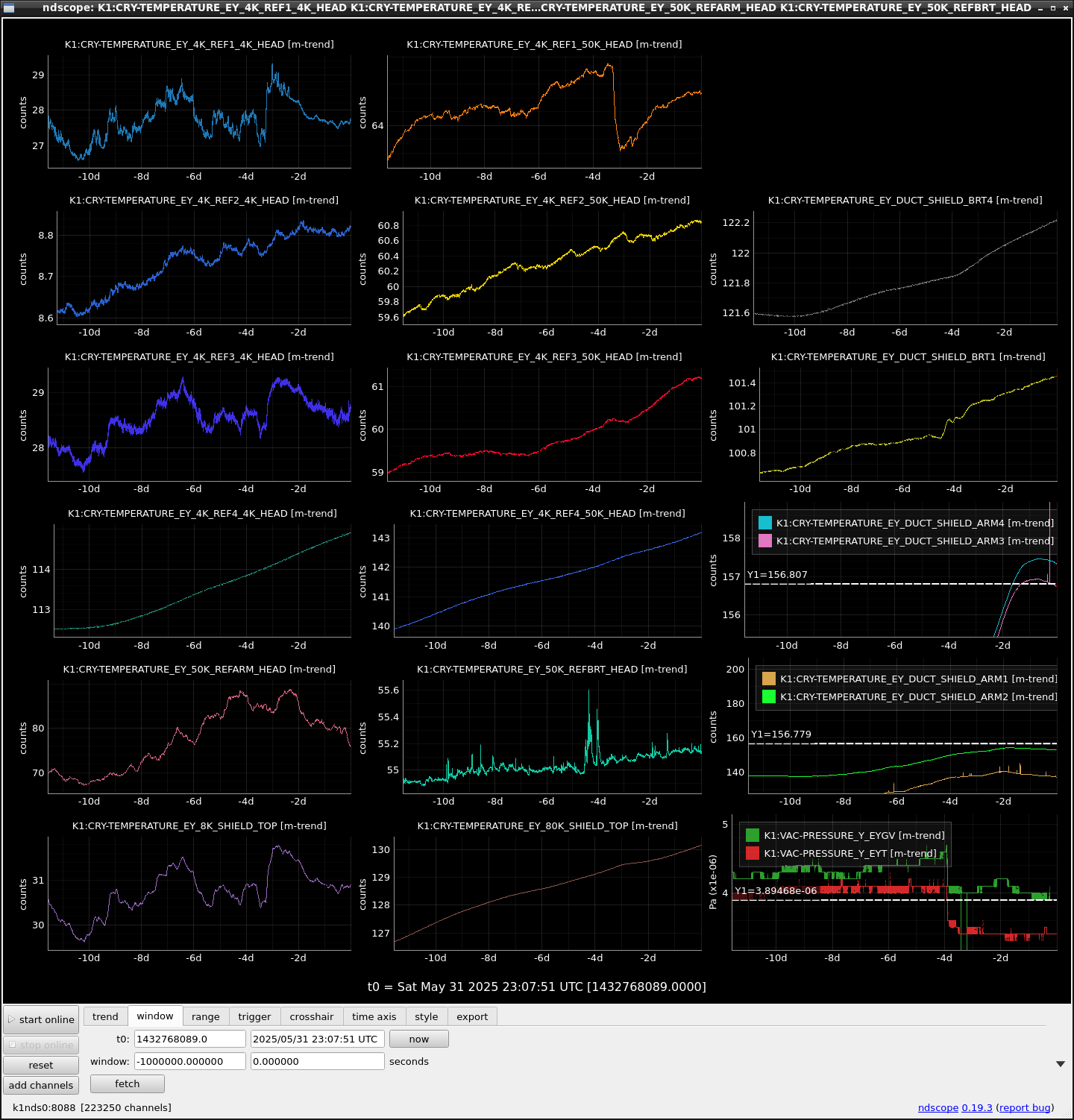This screenshot has height=1120, width=1074.
Task: Click the fetch button
Action: pyautogui.click(x=128, y=1083)
